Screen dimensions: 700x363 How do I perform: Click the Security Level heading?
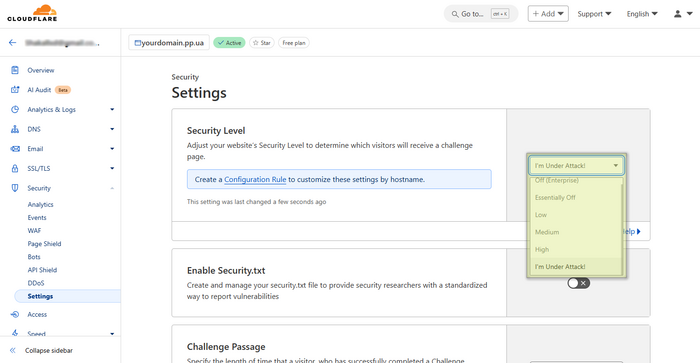click(216, 131)
